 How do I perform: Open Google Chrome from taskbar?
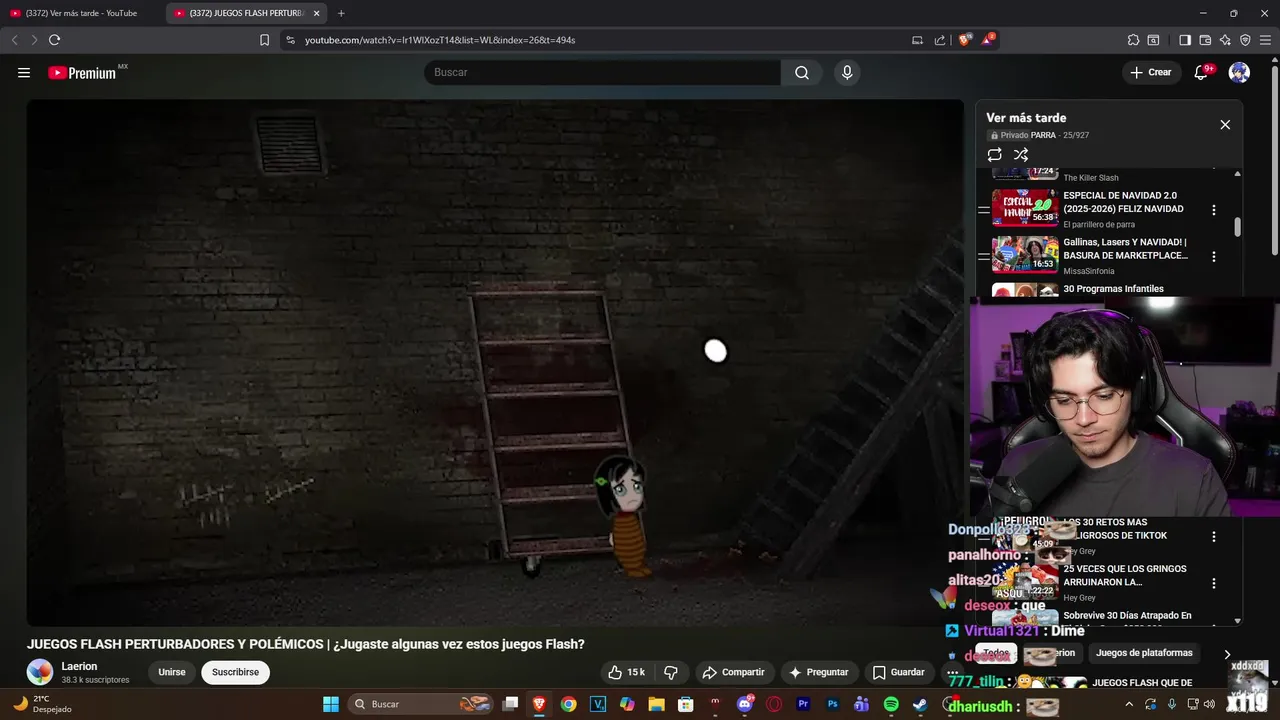coord(568,704)
